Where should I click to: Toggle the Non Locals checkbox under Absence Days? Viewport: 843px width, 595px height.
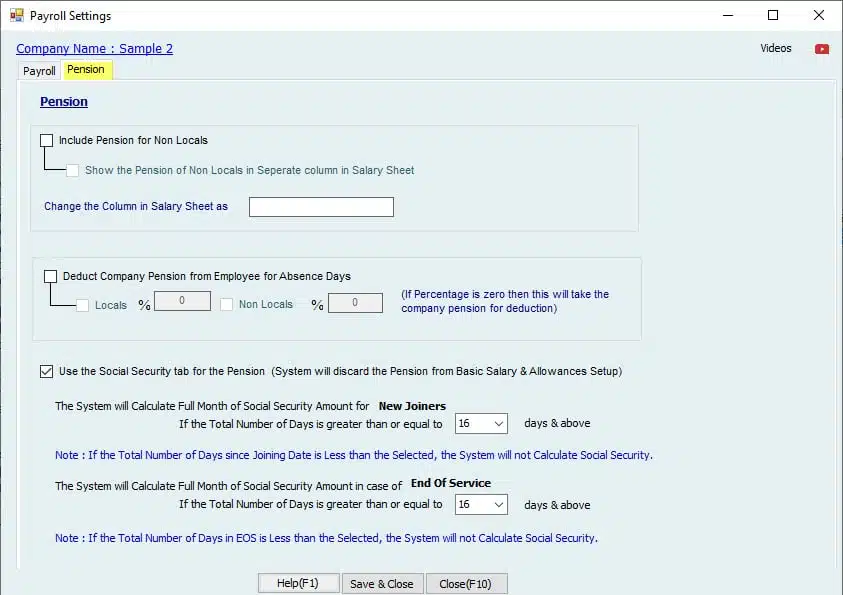point(226,304)
